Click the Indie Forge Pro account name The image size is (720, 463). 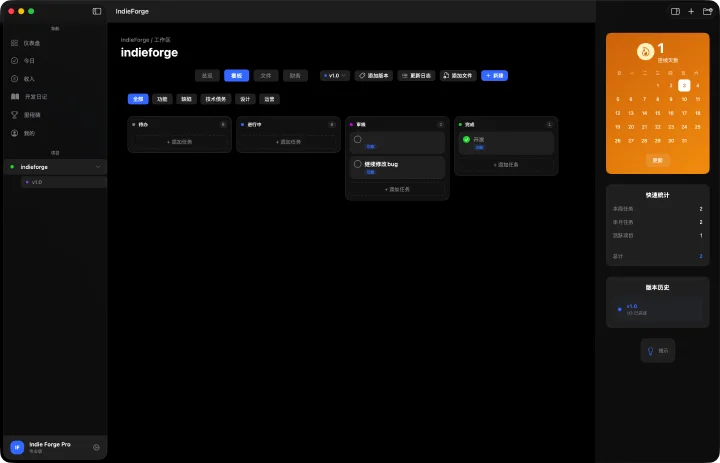click(x=50, y=444)
